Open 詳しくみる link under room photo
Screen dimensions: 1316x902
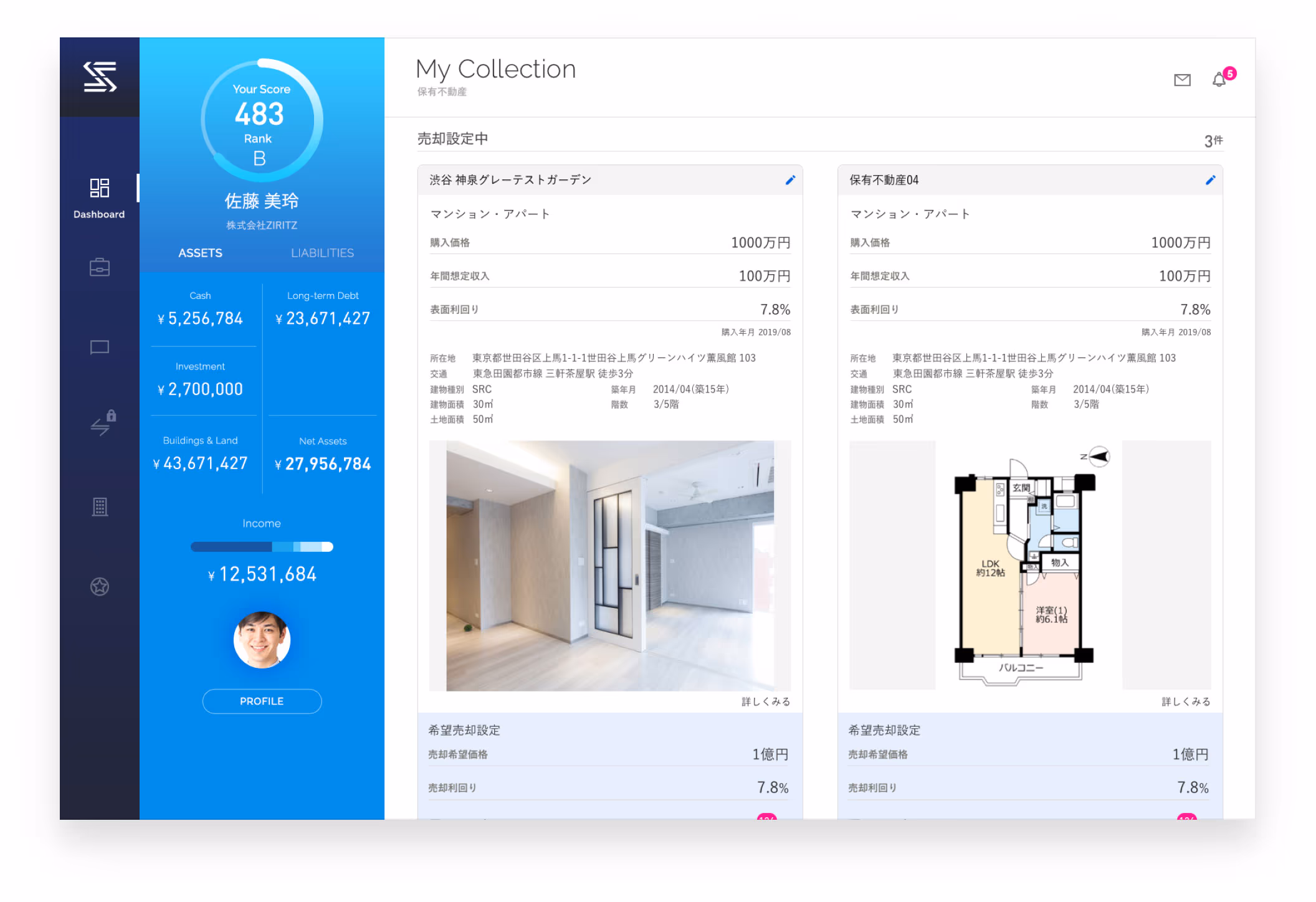(x=766, y=702)
